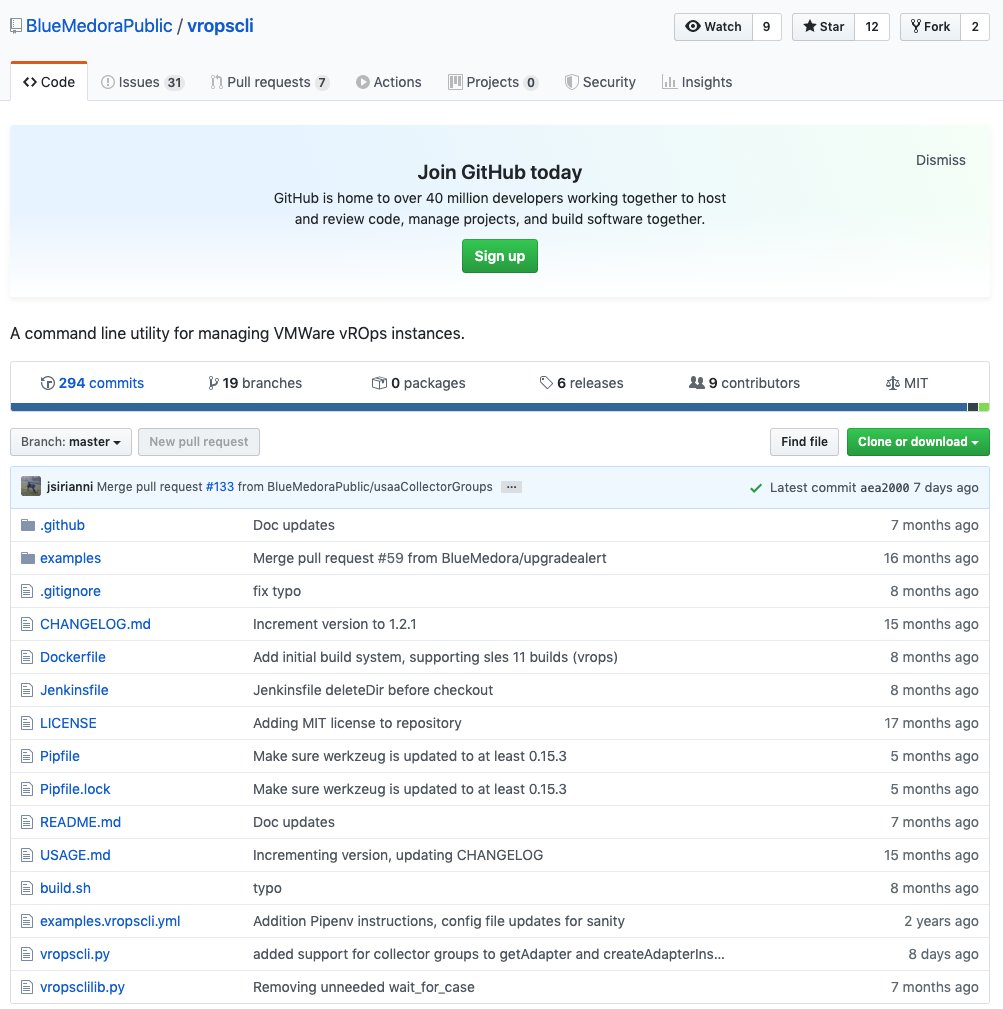Click the file icon next to Pipfile.lock
Image resolution: width=1003 pixels, height=1009 pixels.
point(27,789)
